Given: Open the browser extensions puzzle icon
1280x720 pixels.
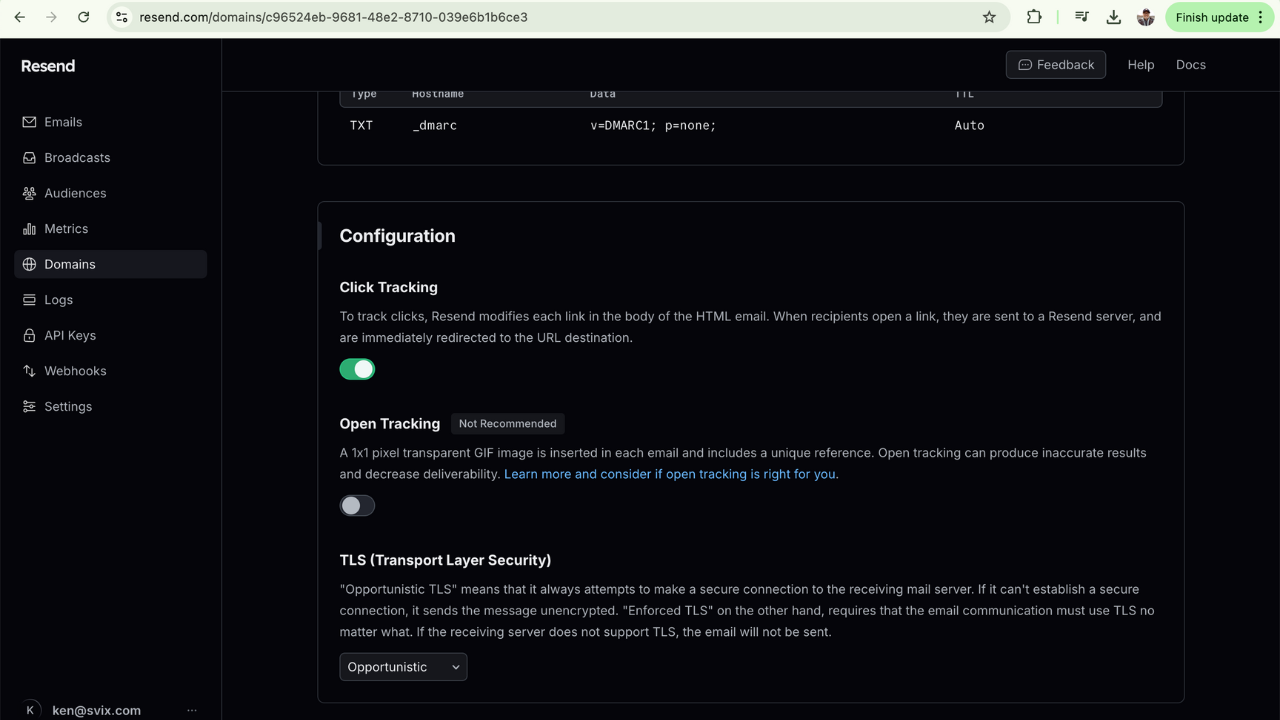Looking at the screenshot, I should click(1034, 17).
